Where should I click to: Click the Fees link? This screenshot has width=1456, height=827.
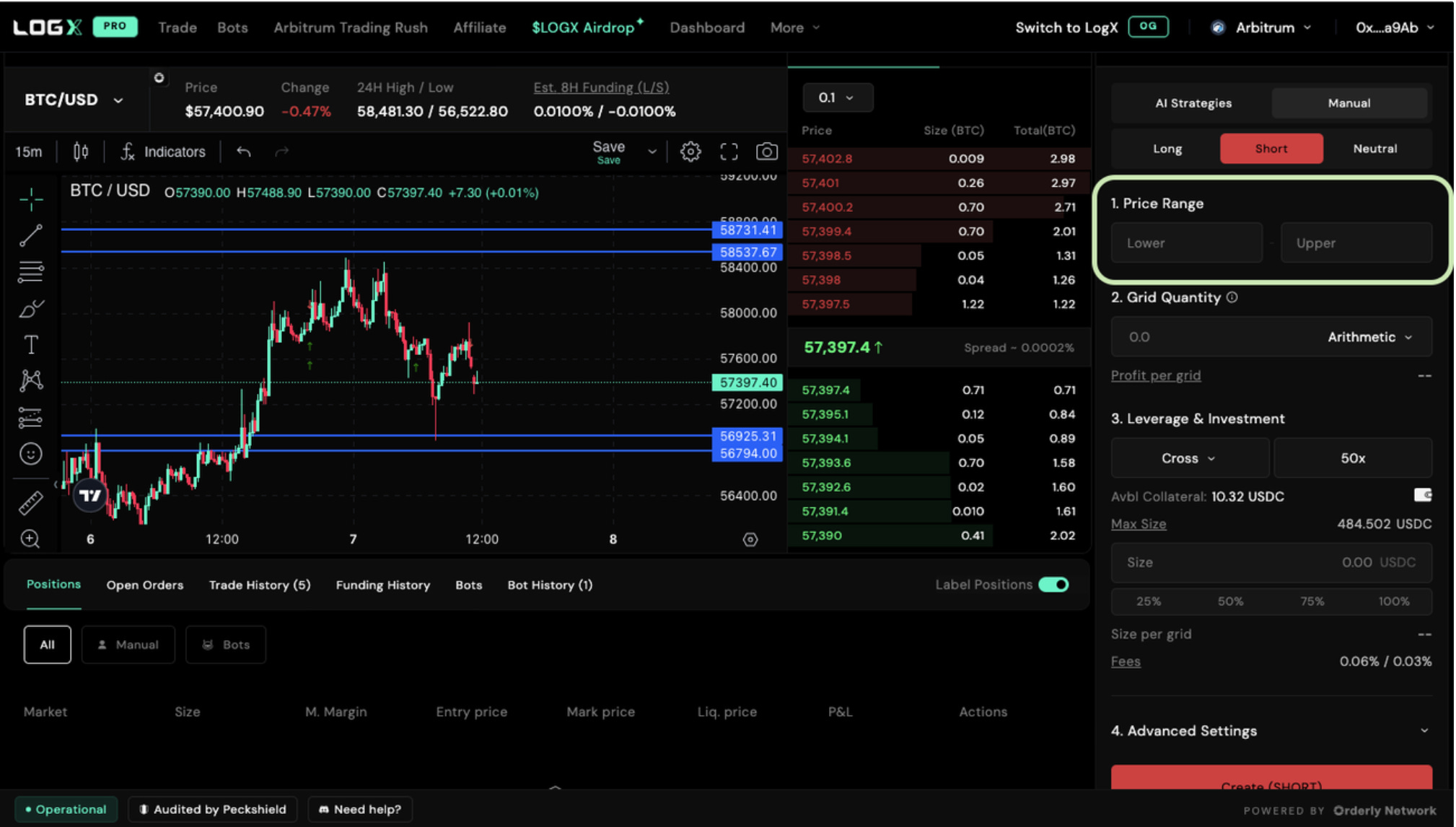click(x=1126, y=661)
